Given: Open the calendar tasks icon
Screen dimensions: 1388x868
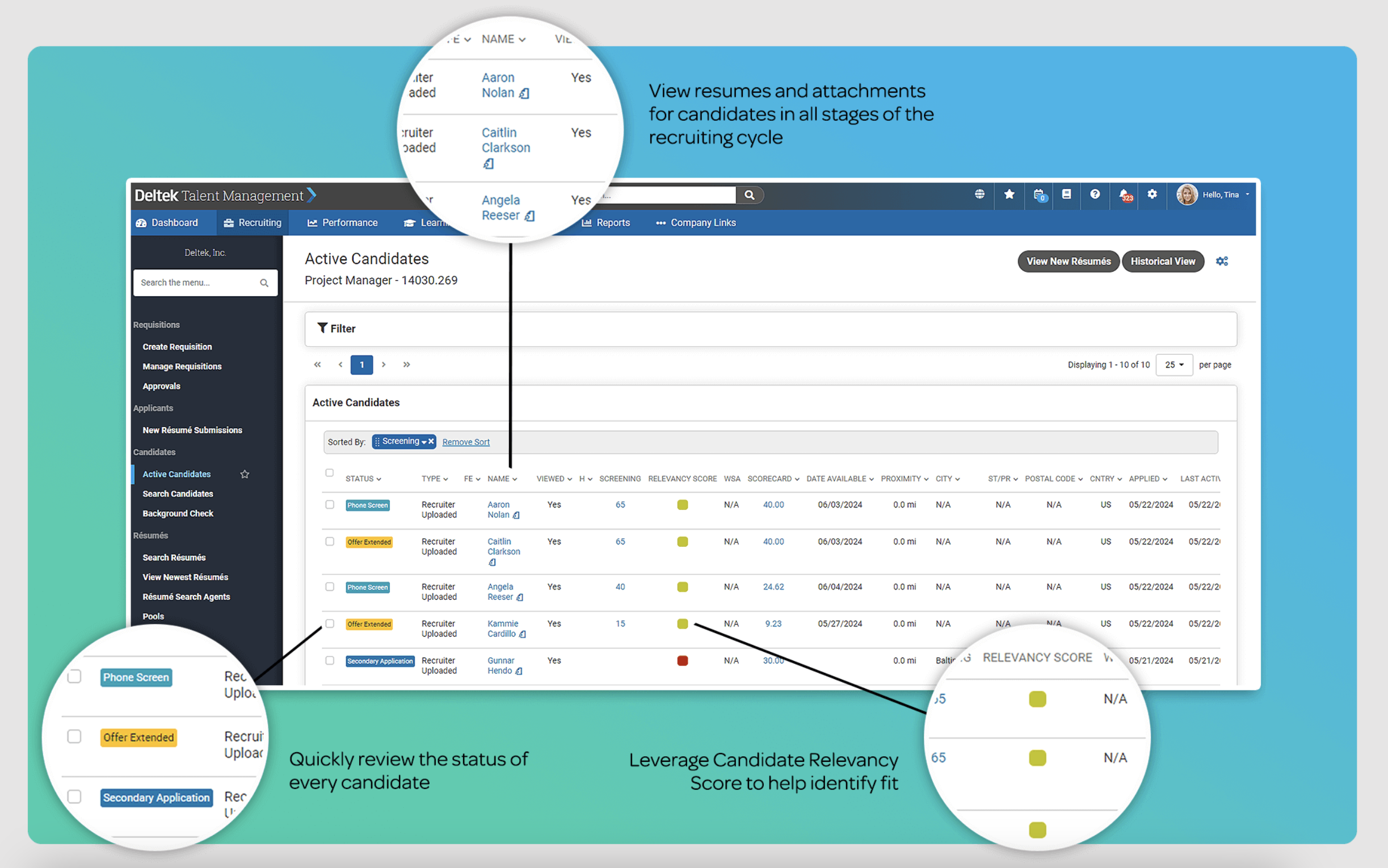Looking at the screenshot, I should (1039, 195).
